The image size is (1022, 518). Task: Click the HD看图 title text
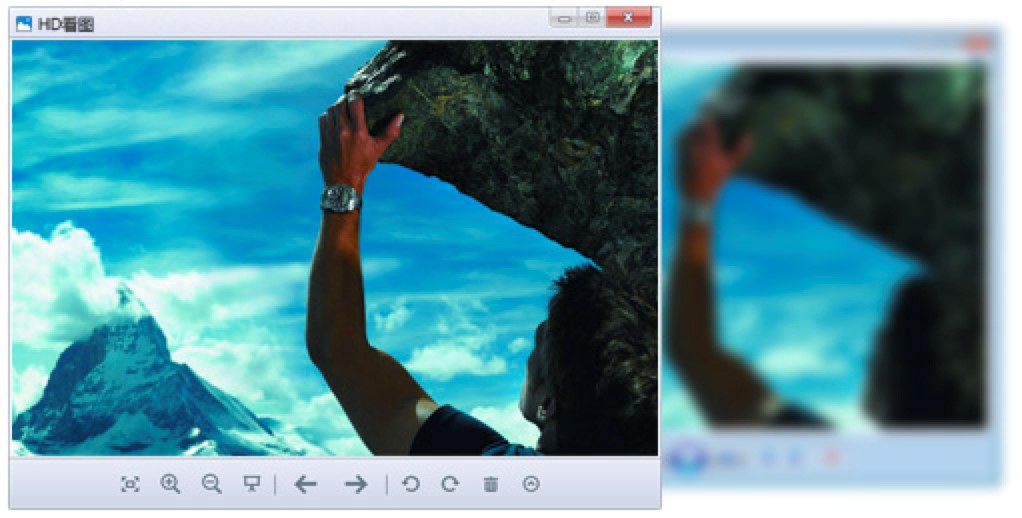66,25
